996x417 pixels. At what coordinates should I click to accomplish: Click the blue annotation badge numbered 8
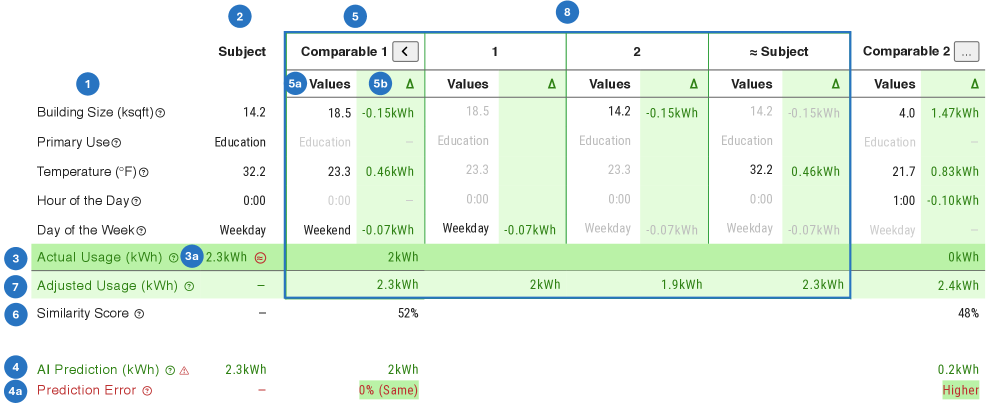(x=568, y=12)
